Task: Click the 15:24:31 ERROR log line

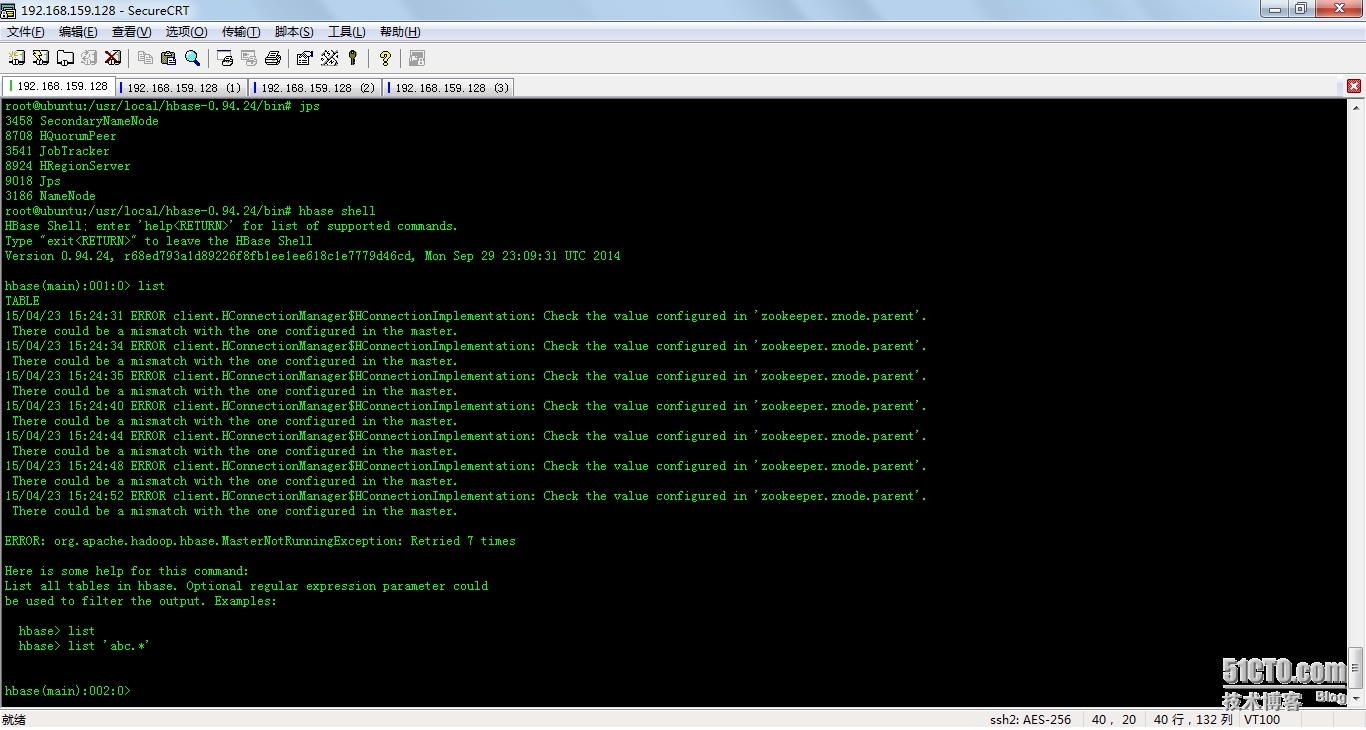Action: pos(466,316)
